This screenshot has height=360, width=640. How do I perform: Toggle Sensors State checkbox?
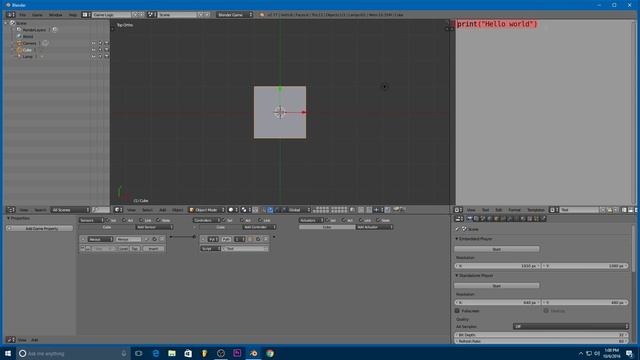(158, 220)
